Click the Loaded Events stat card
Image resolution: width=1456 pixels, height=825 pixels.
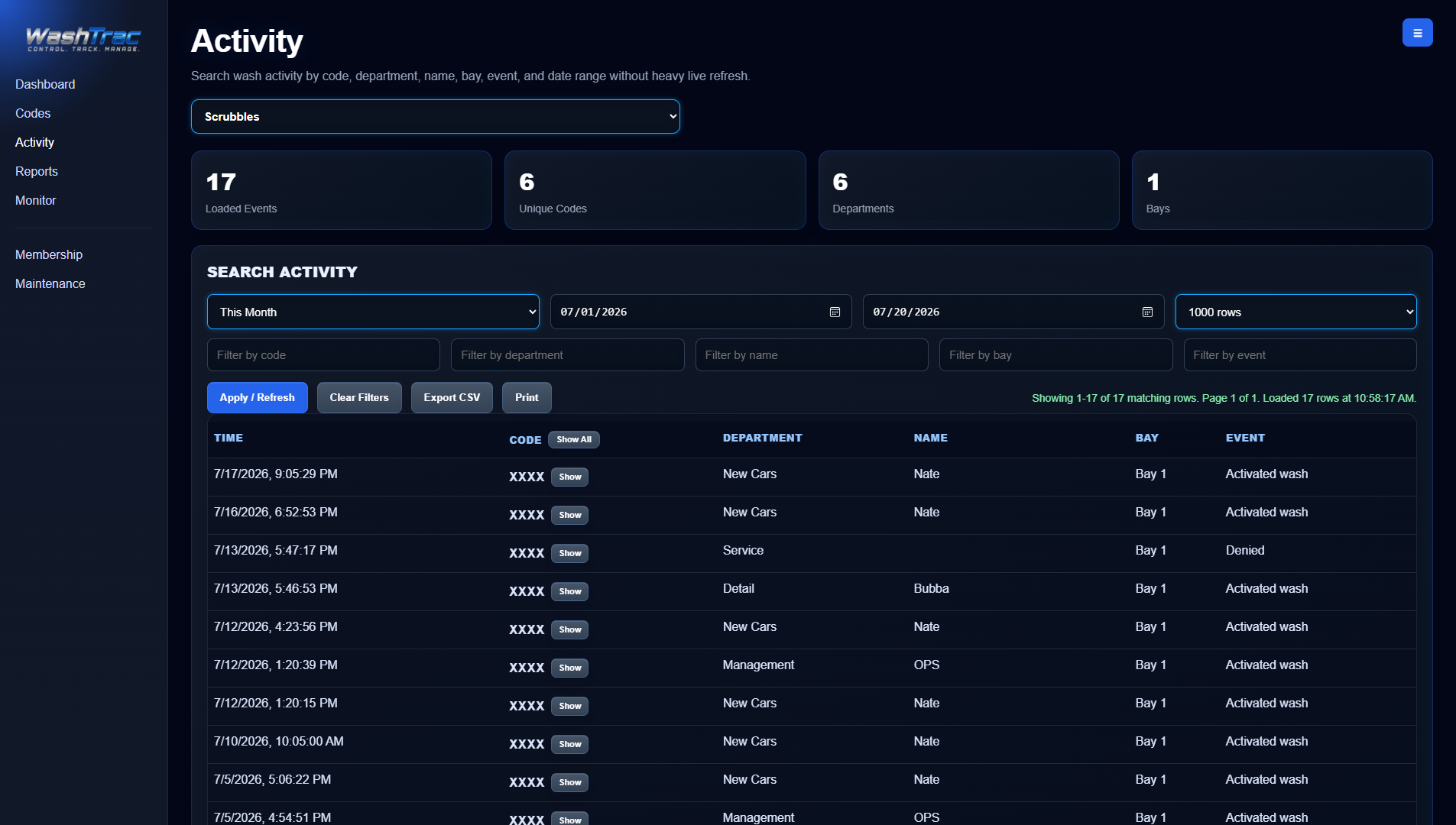pos(342,190)
